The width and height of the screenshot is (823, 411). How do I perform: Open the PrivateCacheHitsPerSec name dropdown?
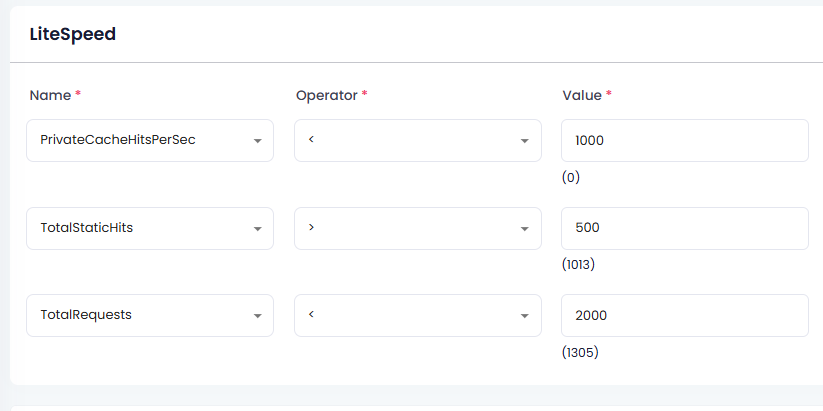point(150,140)
